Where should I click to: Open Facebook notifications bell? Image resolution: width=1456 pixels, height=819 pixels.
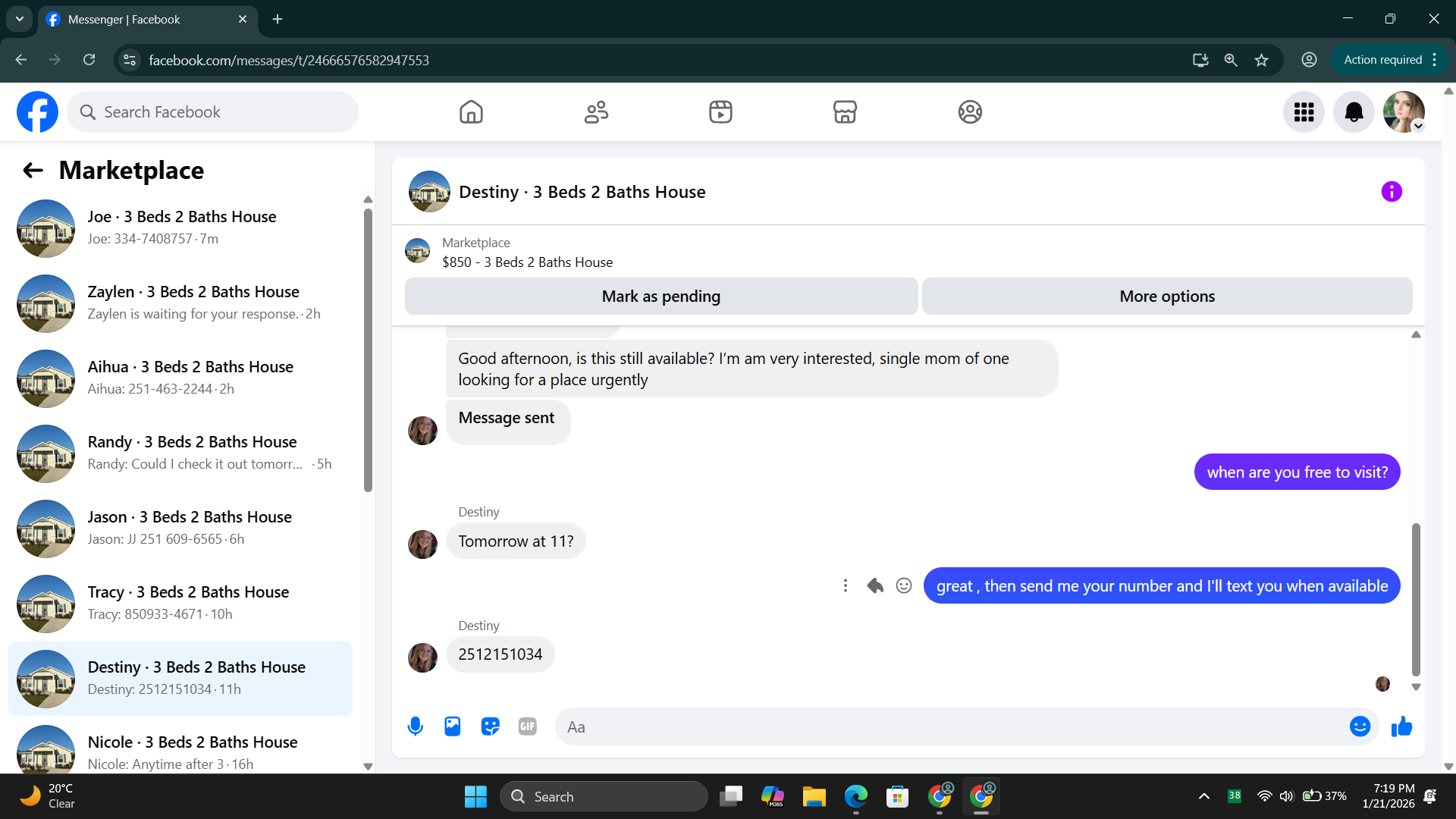pyautogui.click(x=1354, y=112)
